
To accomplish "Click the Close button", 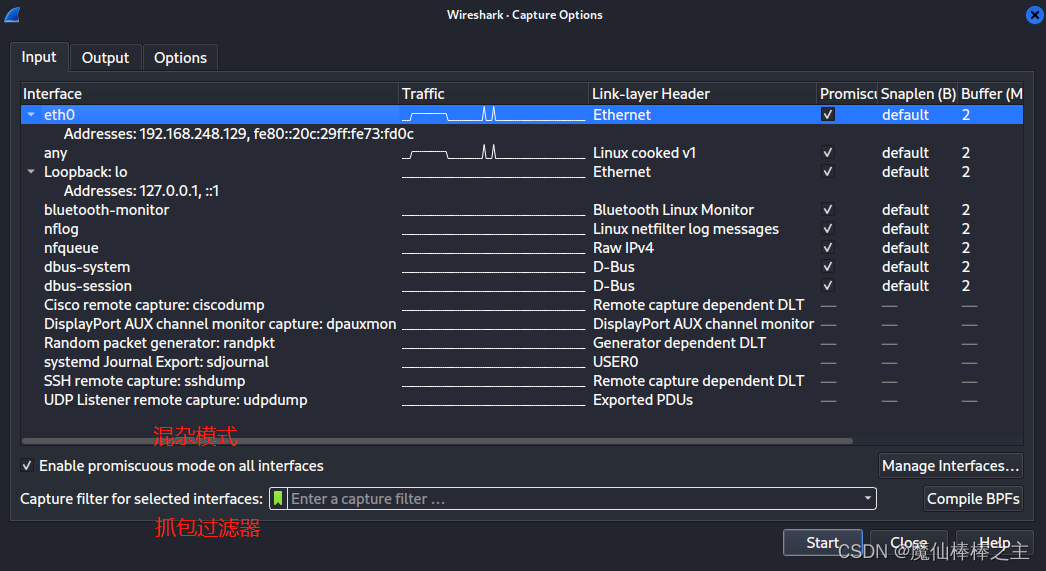I will pos(909,543).
